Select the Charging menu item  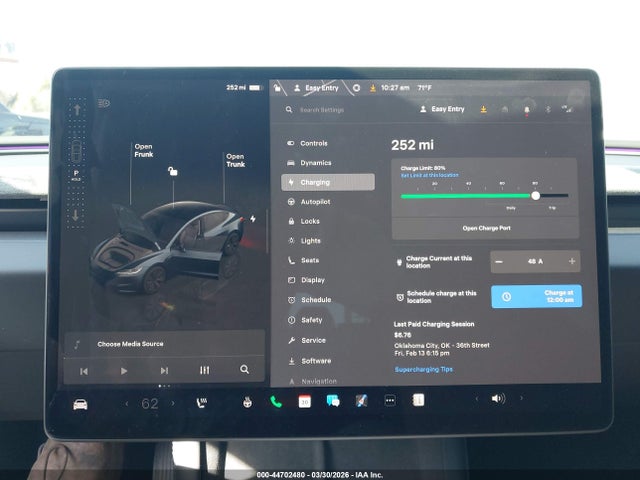click(328, 182)
